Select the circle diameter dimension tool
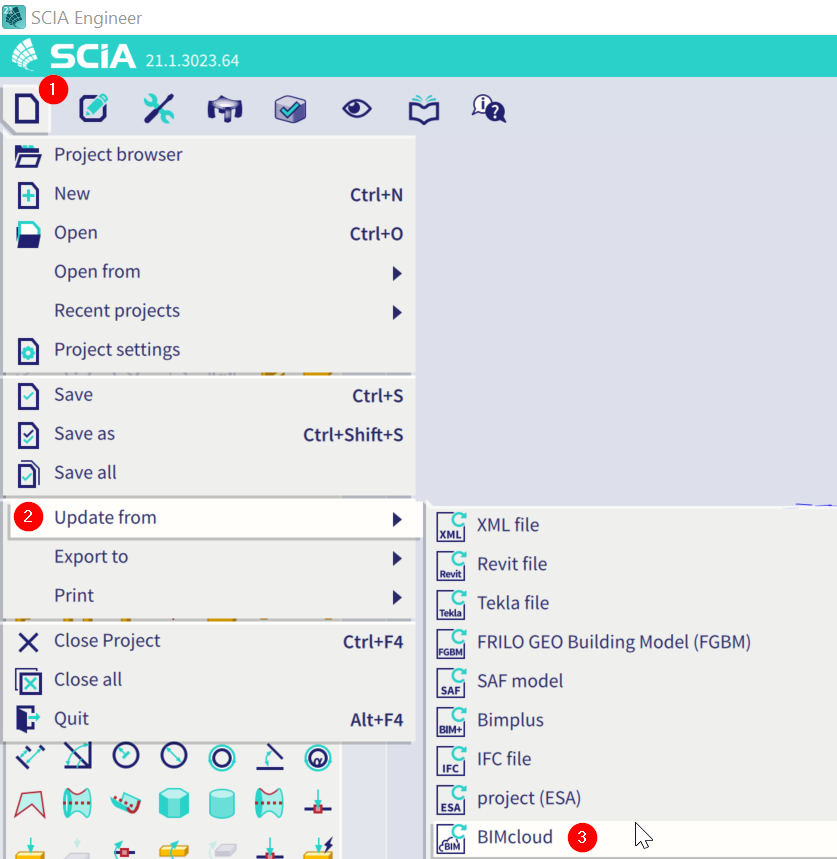The image size is (837, 859). pos(174,756)
